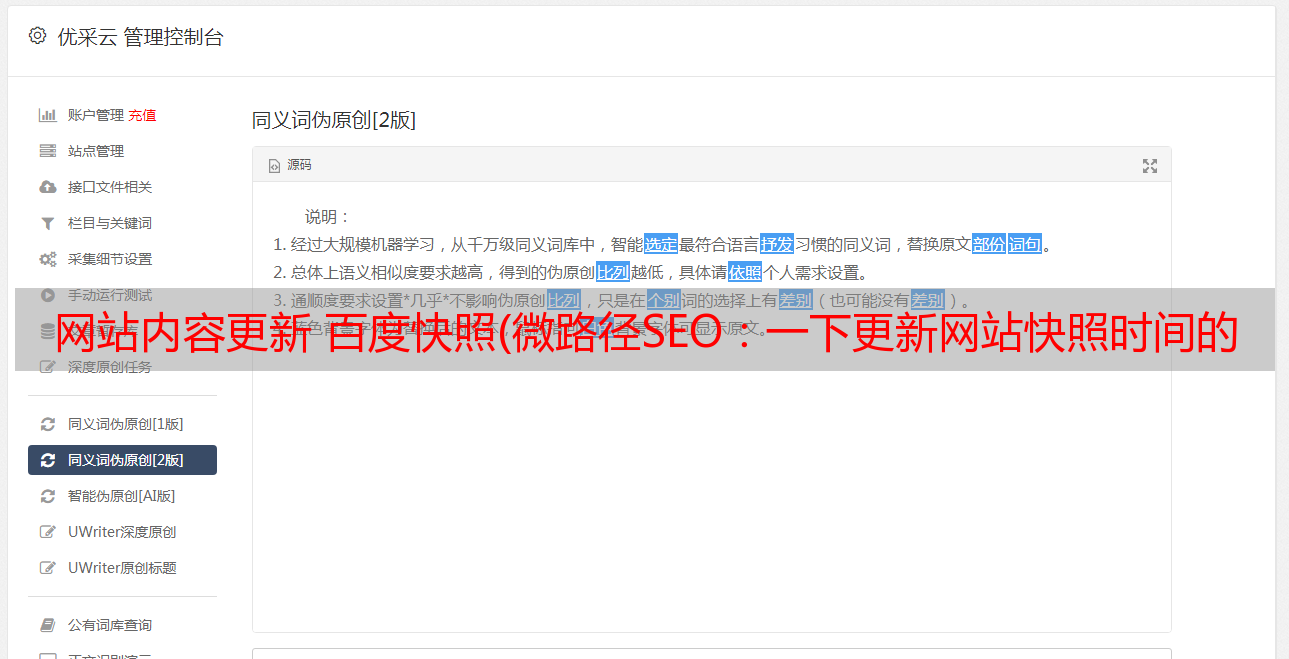Select 深度原创任务 in sidebar

point(122,367)
